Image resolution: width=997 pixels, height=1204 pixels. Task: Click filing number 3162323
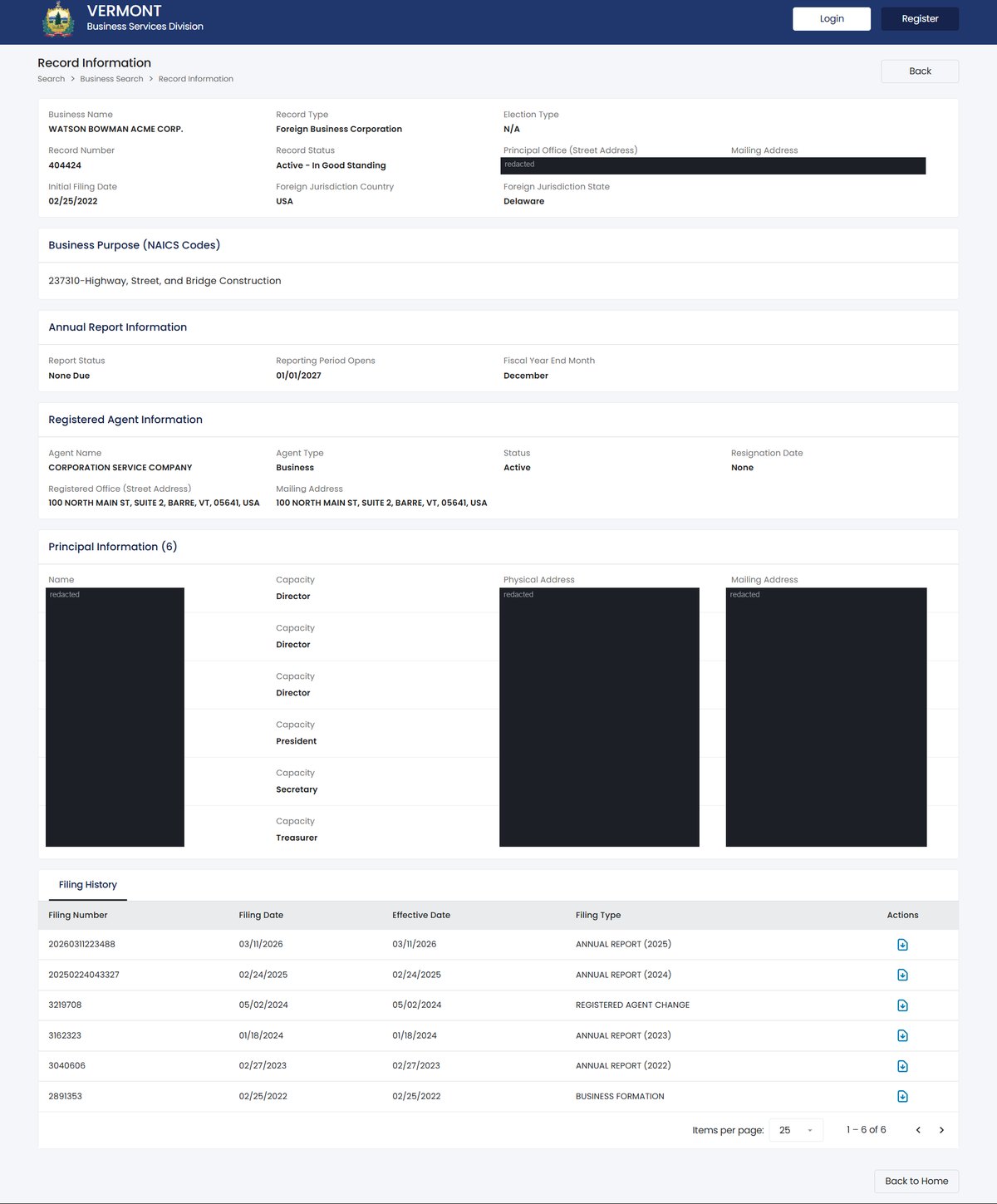(x=65, y=1035)
